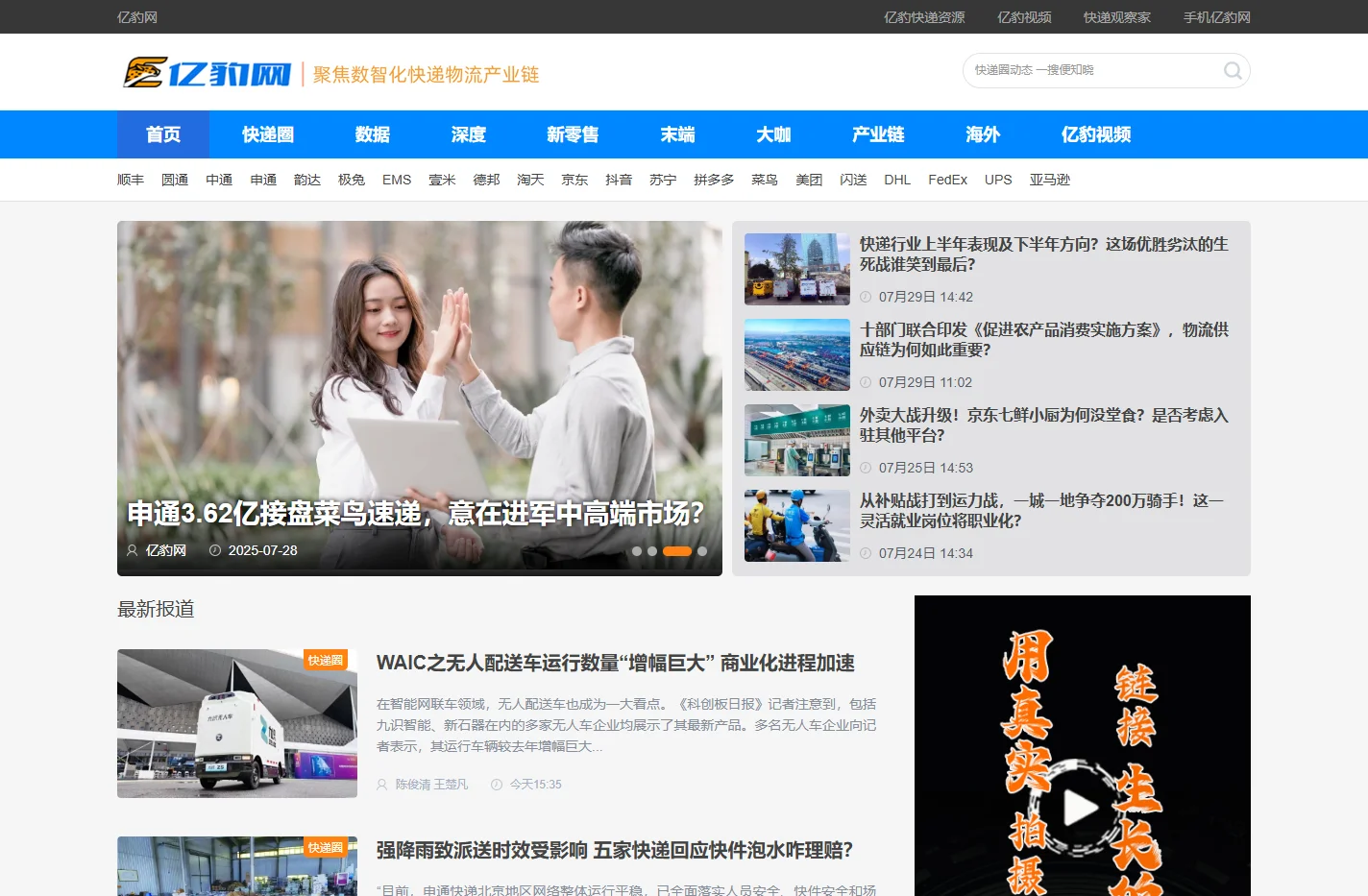Select the 壹米 company tag
1368x896 pixels.
click(442, 180)
